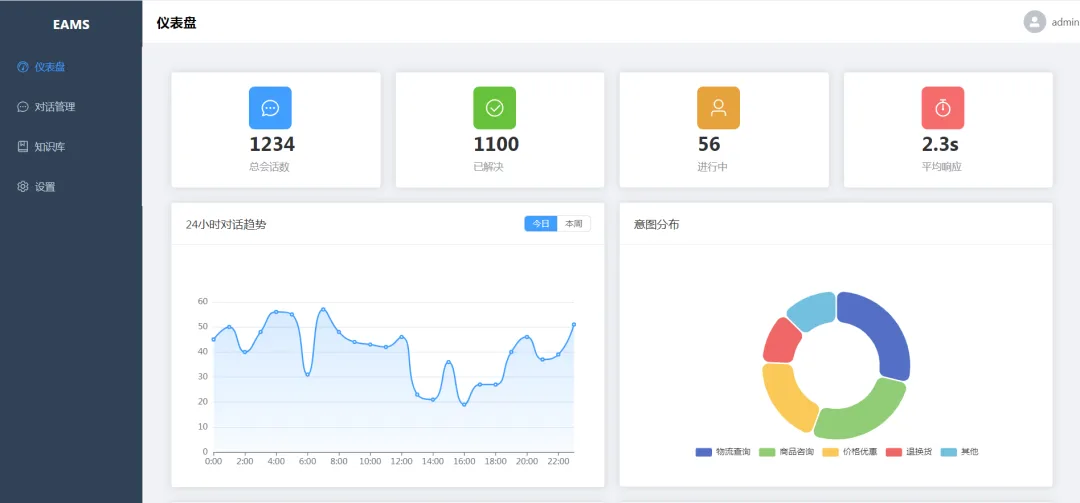Click the 56 in-progress value
The width and height of the screenshot is (1080, 503).
click(709, 144)
